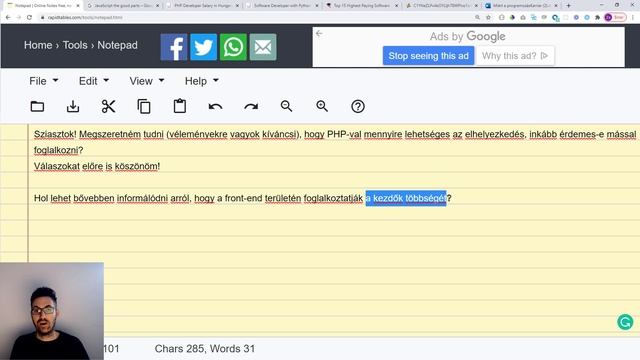Click Why this ad? button

515,56
